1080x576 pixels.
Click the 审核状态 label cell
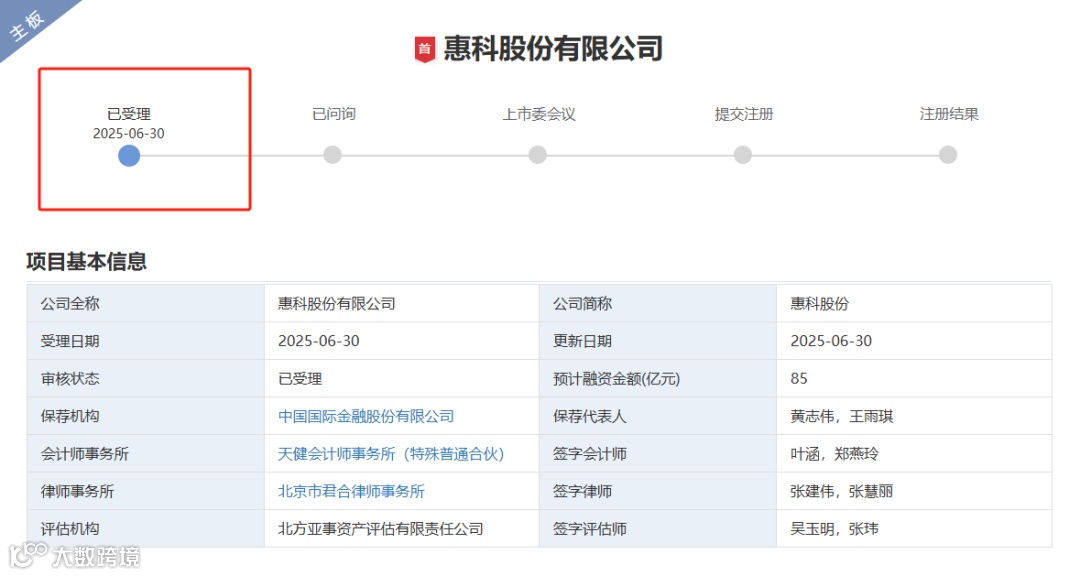(145, 378)
